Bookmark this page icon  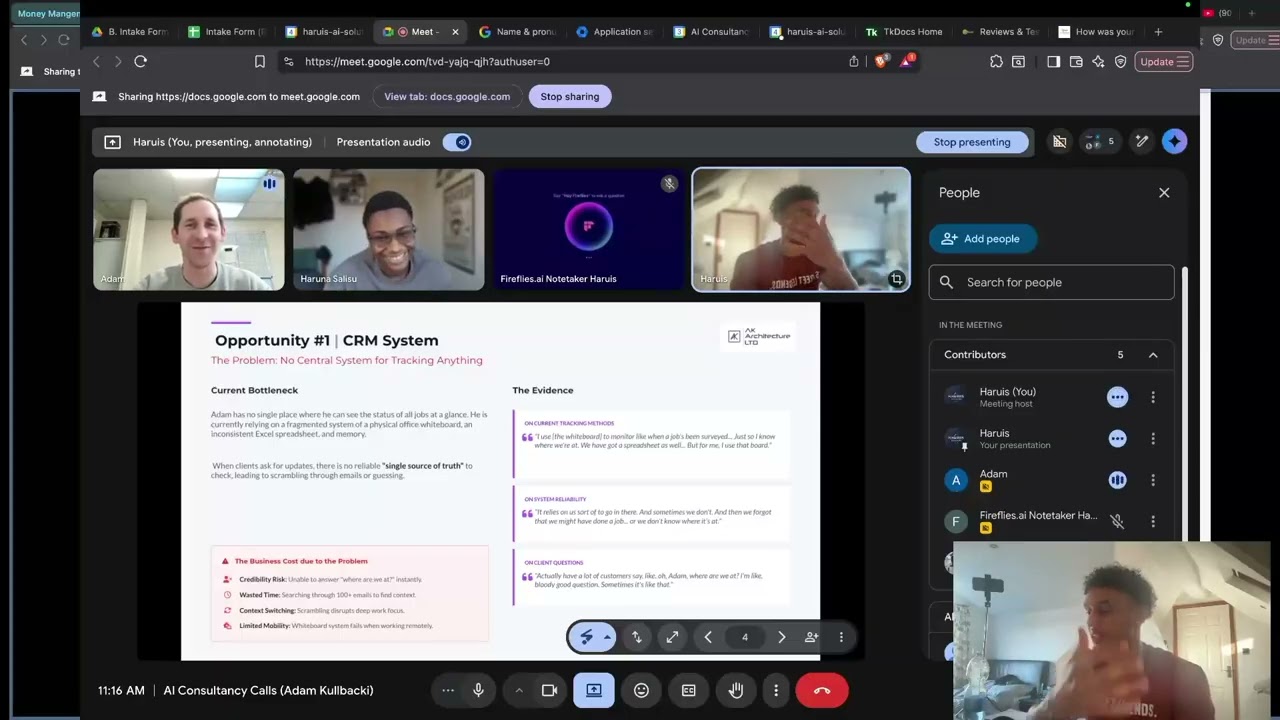pos(259,62)
